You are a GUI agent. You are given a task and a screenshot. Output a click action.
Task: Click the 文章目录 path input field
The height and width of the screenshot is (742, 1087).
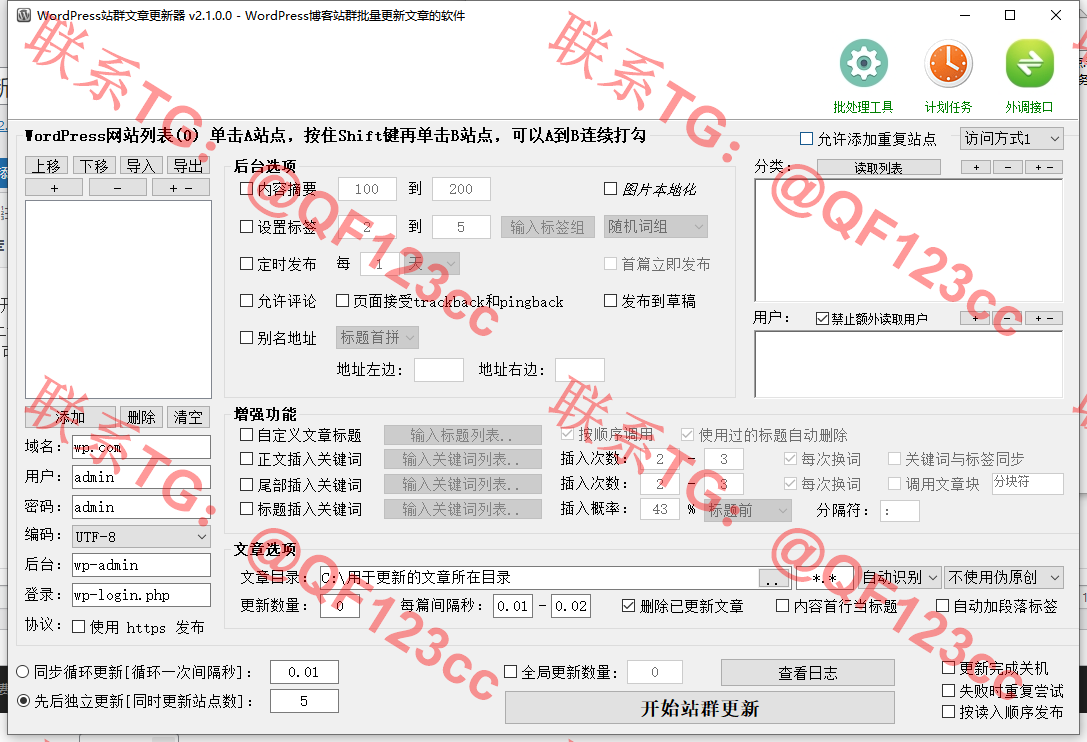539,578
